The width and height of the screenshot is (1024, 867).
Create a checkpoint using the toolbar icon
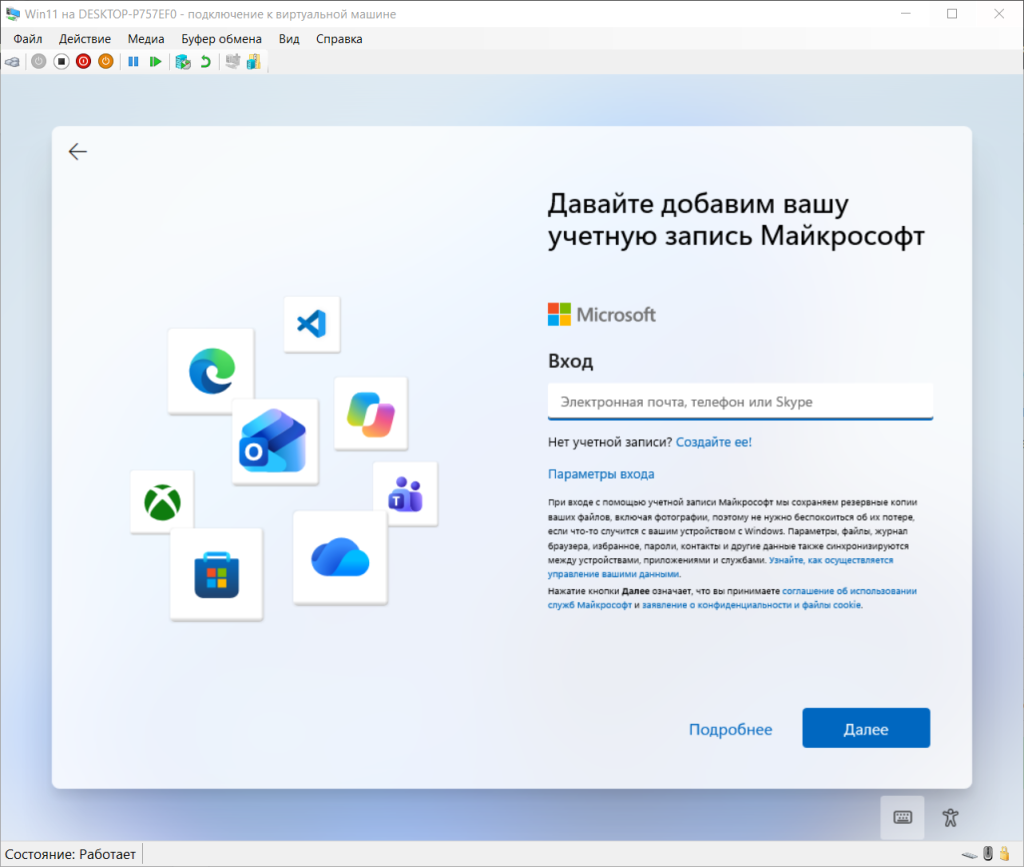tap(183, 62)
